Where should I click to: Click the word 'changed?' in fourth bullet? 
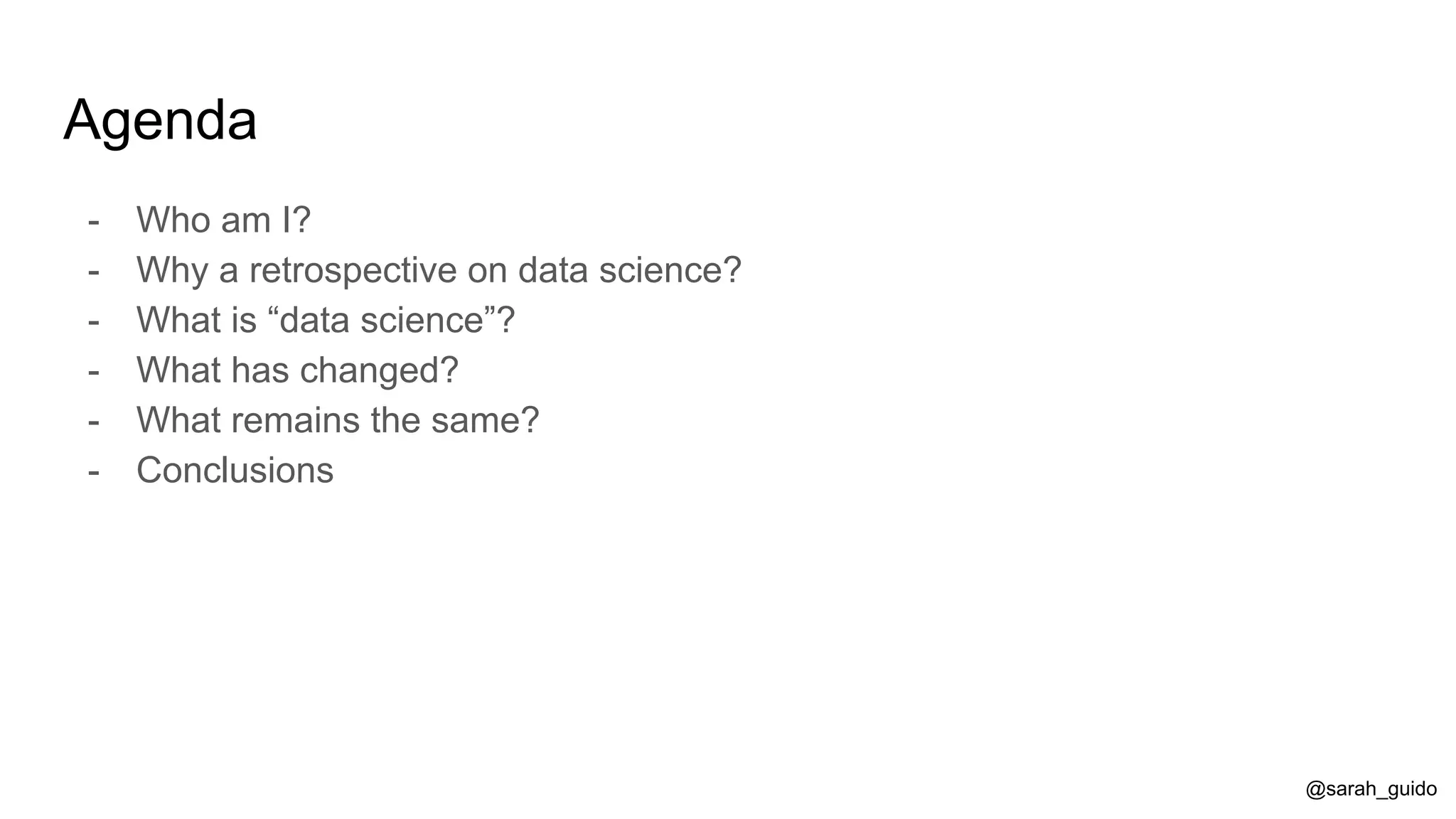pyautogui.click(x=379, y=371)
